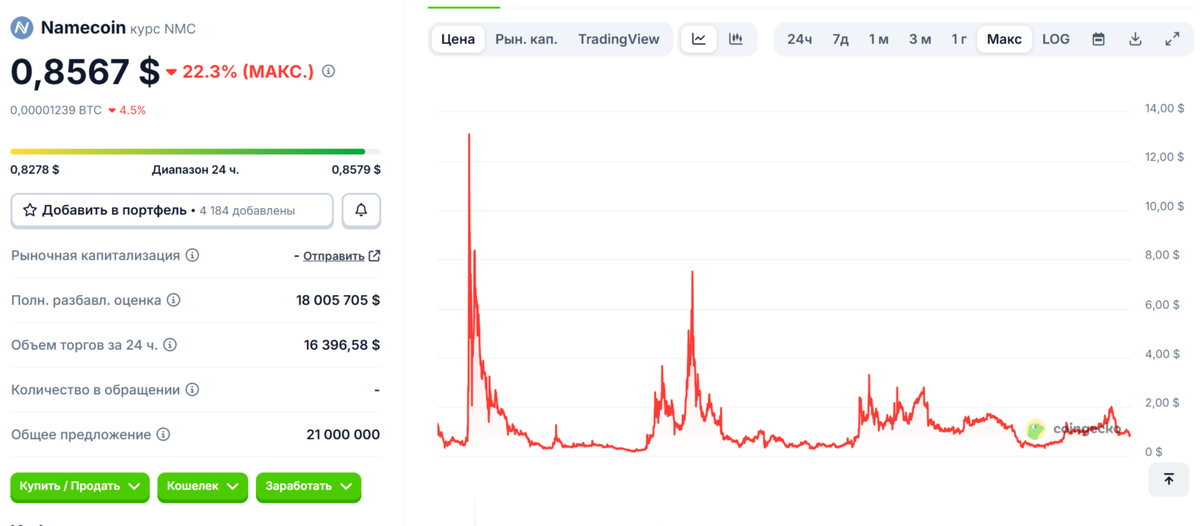Open the calendar date range picker

[x=1099, y=39]
